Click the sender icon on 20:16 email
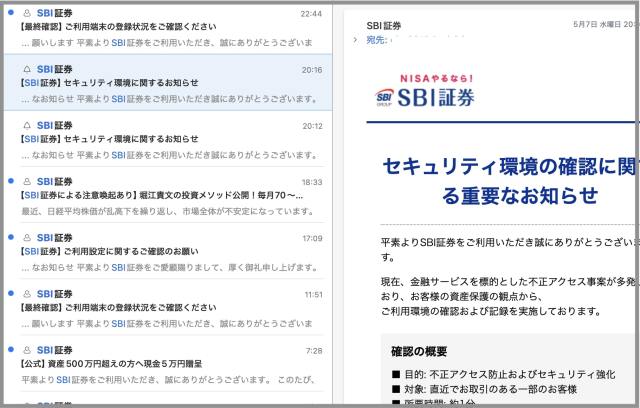640x408 pixels. pyautogui.click(x=26, y=69)
